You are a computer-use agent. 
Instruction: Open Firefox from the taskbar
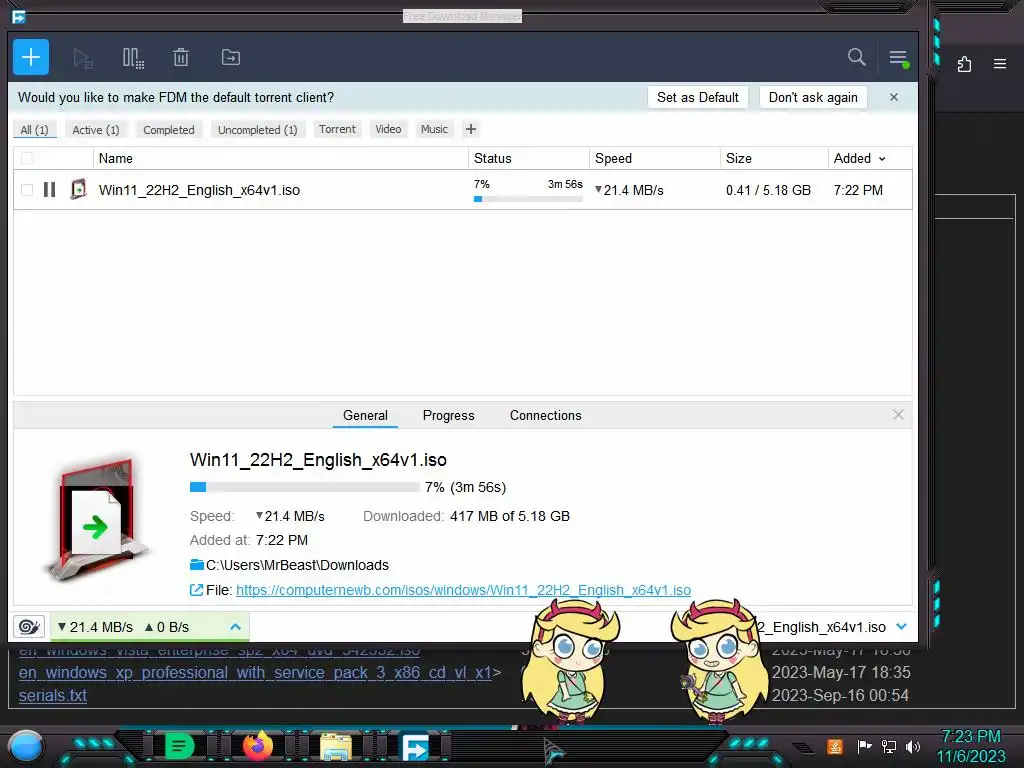257,746
